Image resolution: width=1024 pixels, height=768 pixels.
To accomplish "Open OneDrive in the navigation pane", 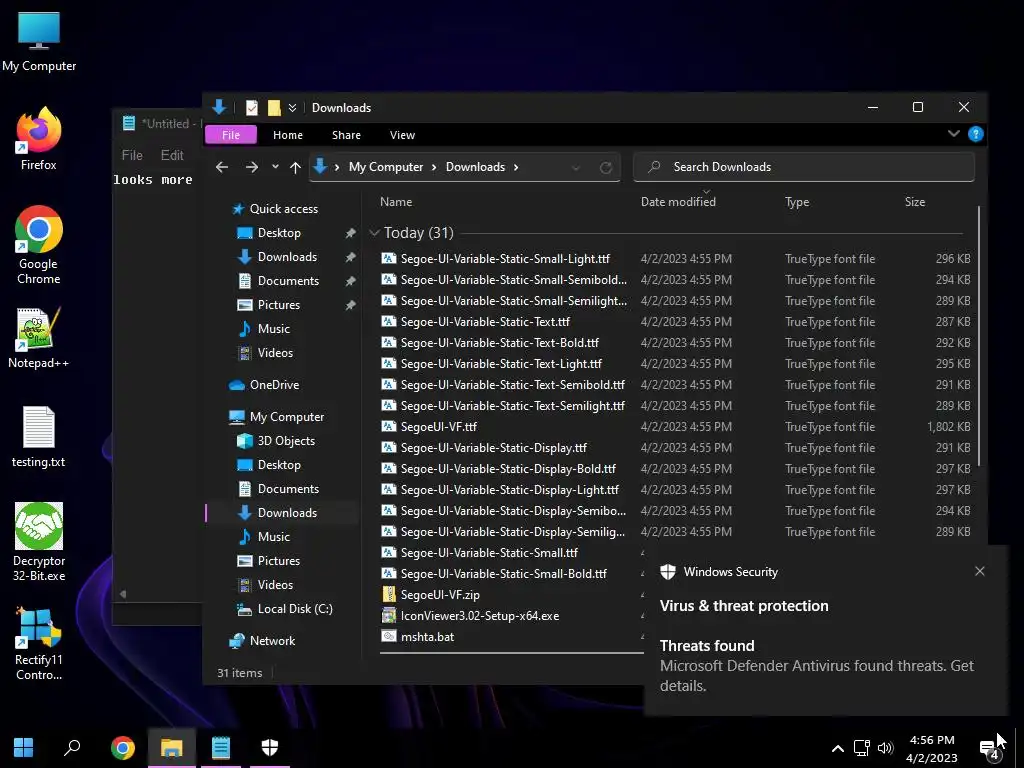I will [274, 385].
